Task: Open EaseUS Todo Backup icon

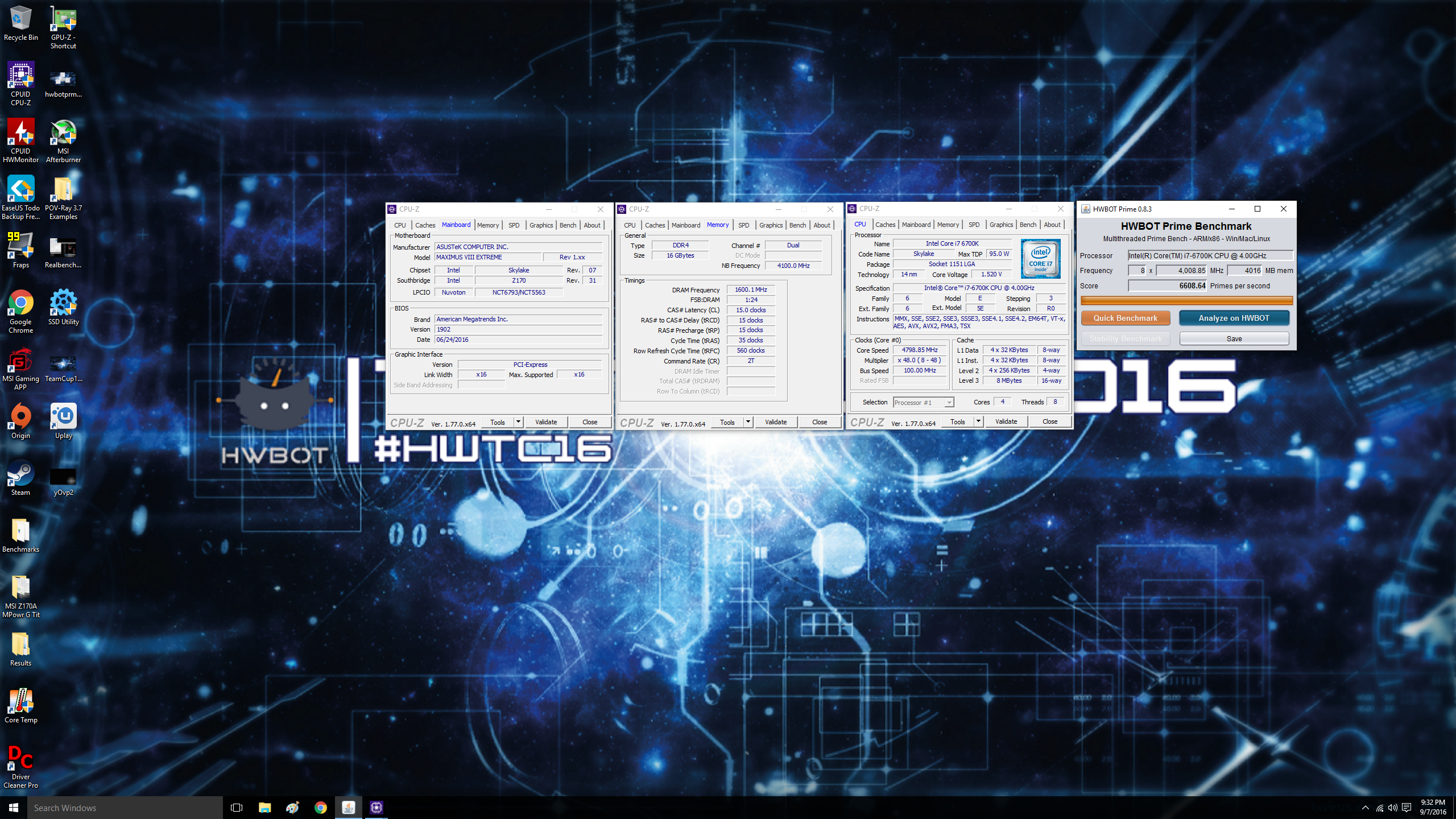Action: tap(21, 197)
